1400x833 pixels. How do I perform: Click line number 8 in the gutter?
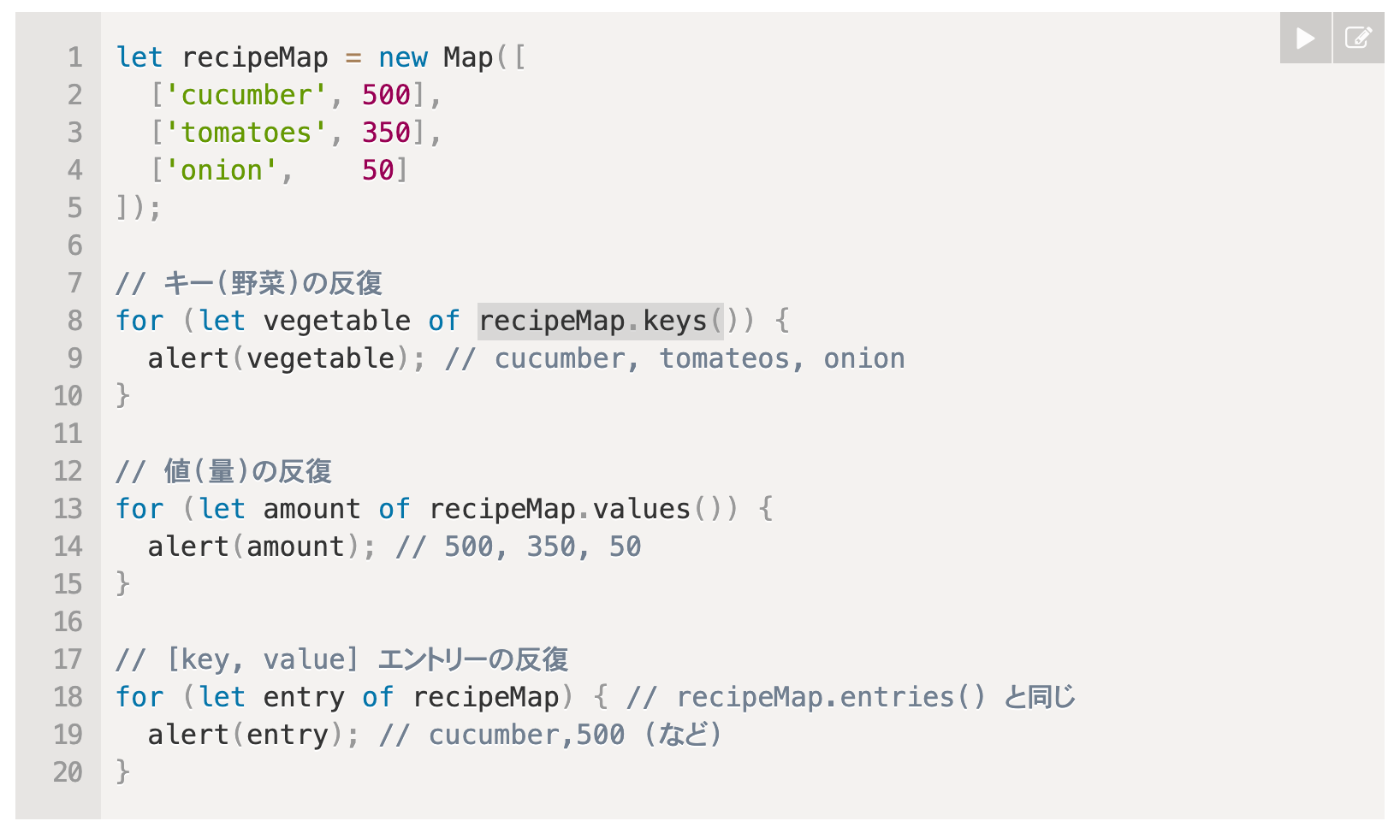point(73,320)
